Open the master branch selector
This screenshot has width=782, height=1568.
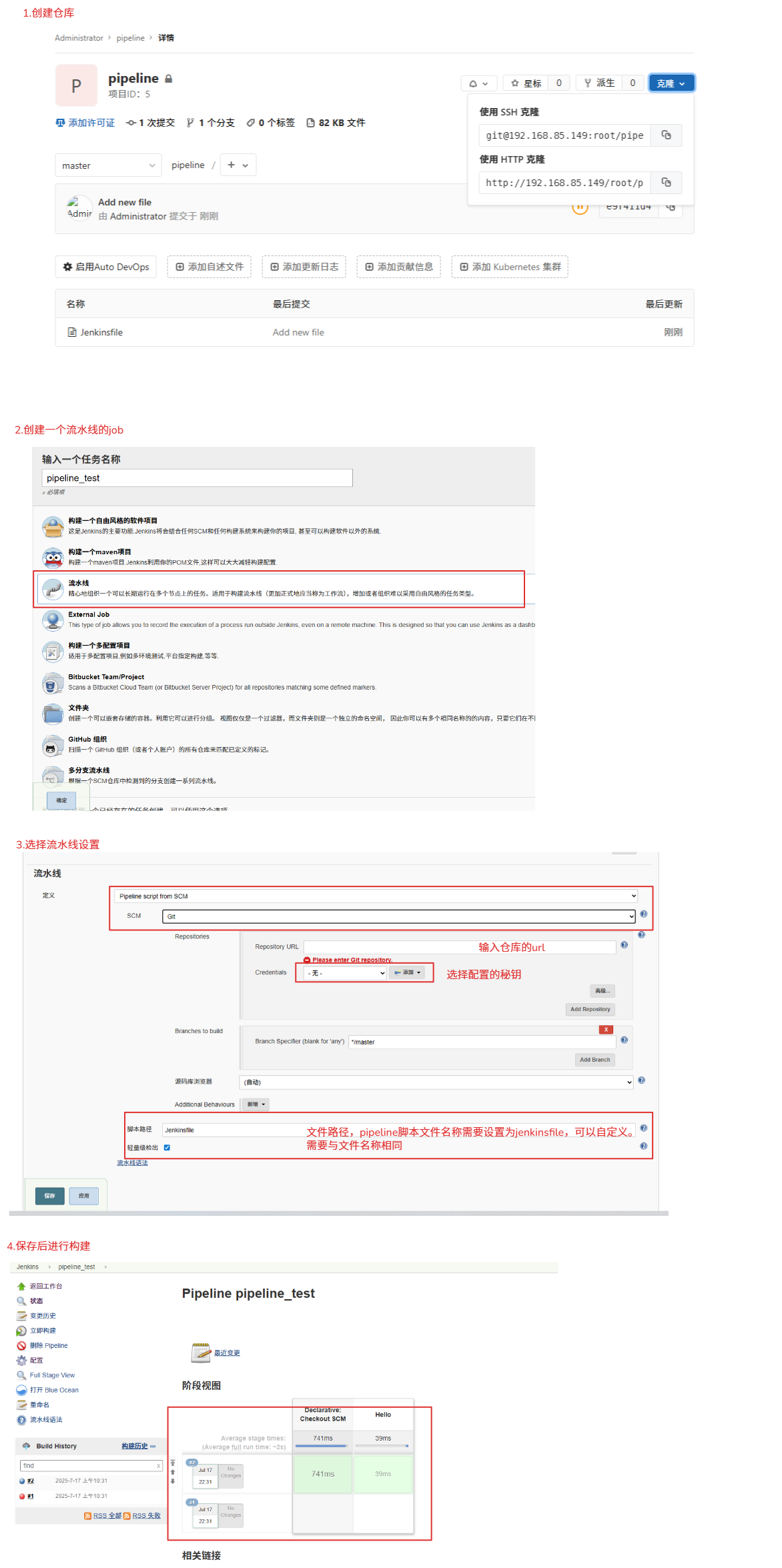108,165
